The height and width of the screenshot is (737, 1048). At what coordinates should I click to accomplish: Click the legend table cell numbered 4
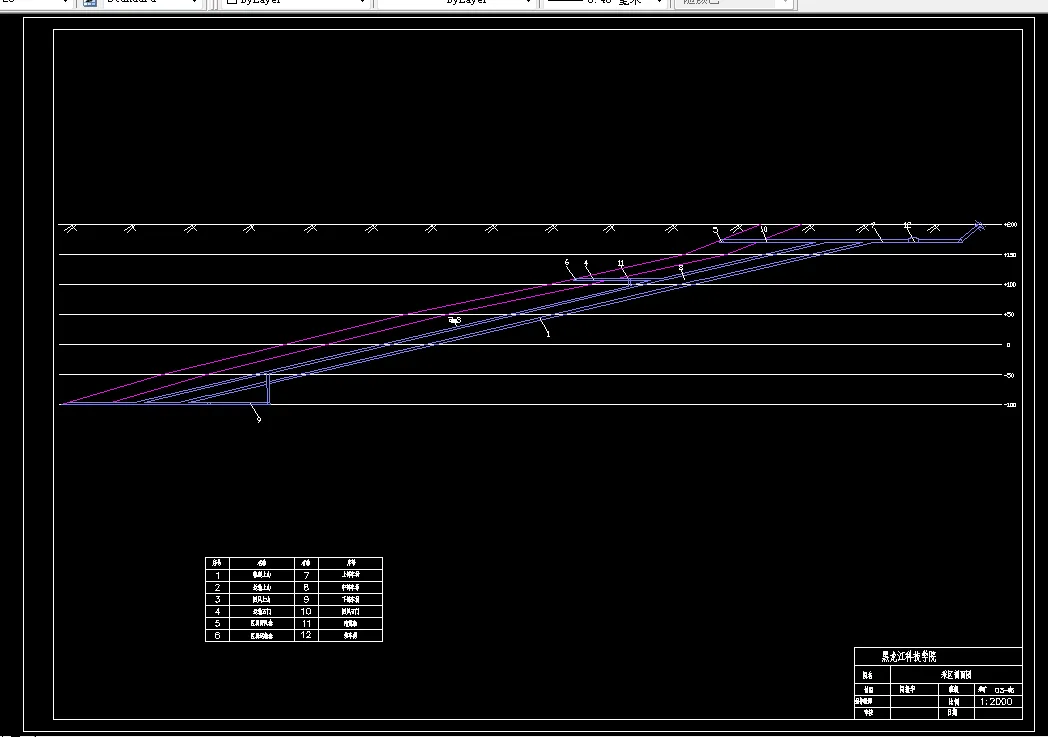(x=217, y=611)
